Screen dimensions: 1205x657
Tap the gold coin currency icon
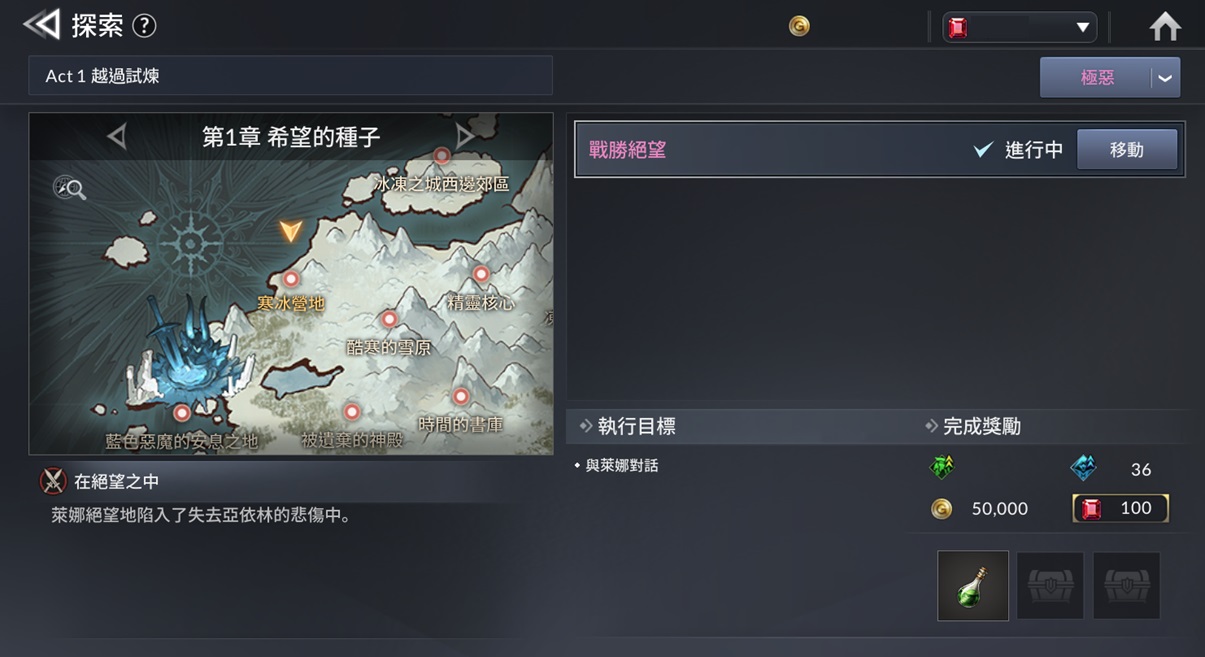(x=799, y=26)
